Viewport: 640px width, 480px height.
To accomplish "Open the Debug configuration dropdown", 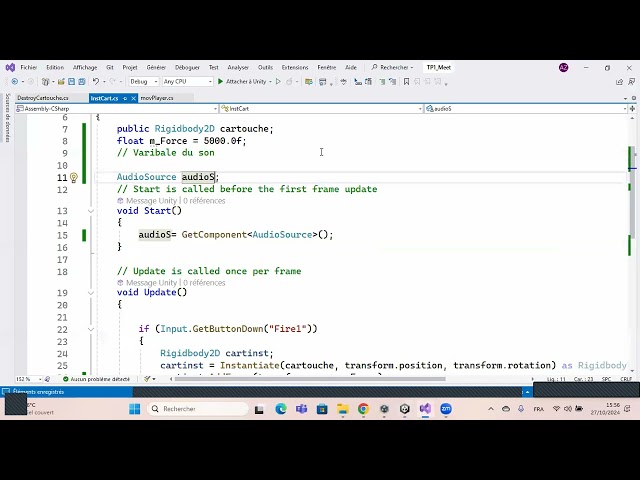I will pos(143,82).
